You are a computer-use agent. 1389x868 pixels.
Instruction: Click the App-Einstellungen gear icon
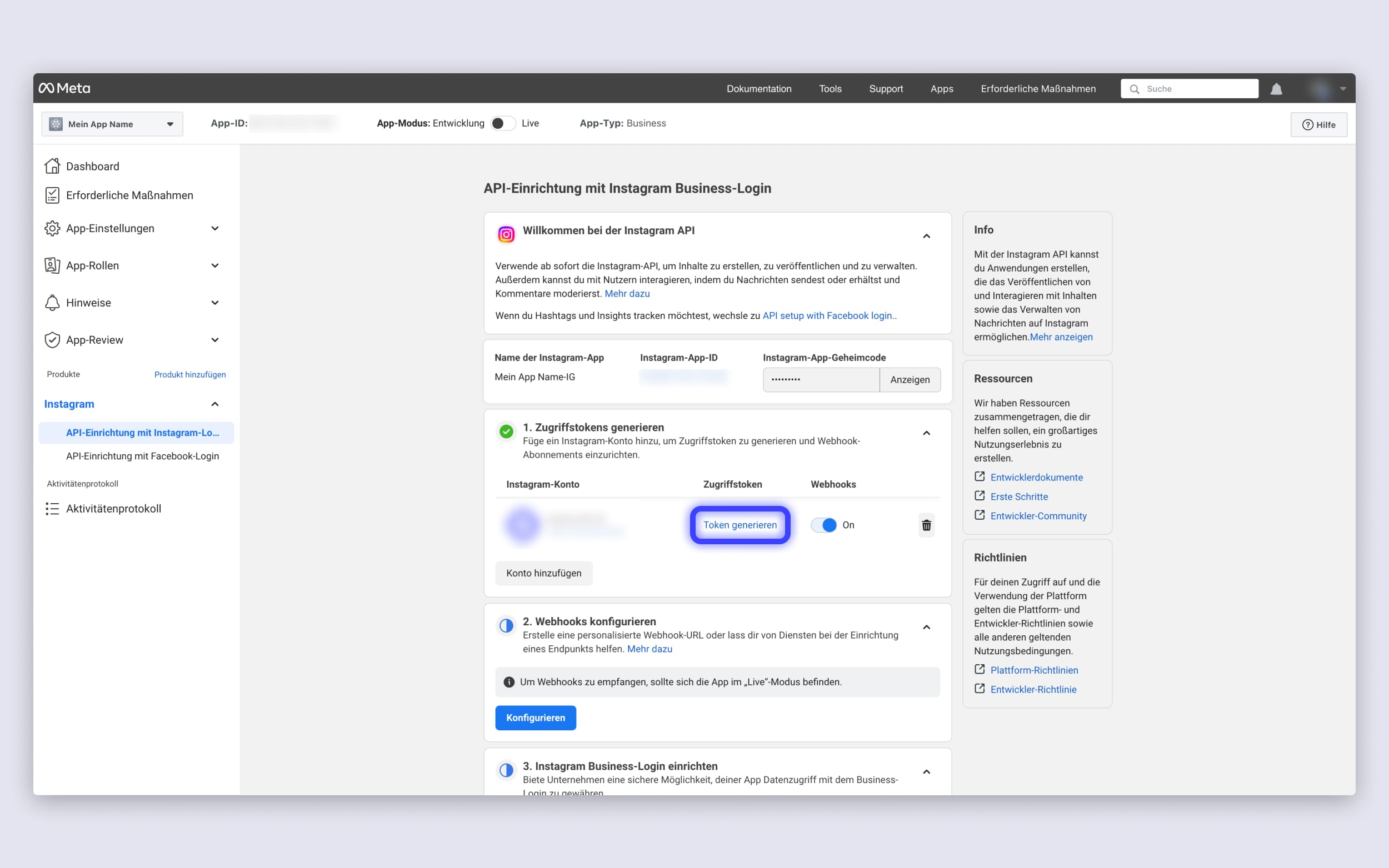pyautogui.click(x=52, y=228)
